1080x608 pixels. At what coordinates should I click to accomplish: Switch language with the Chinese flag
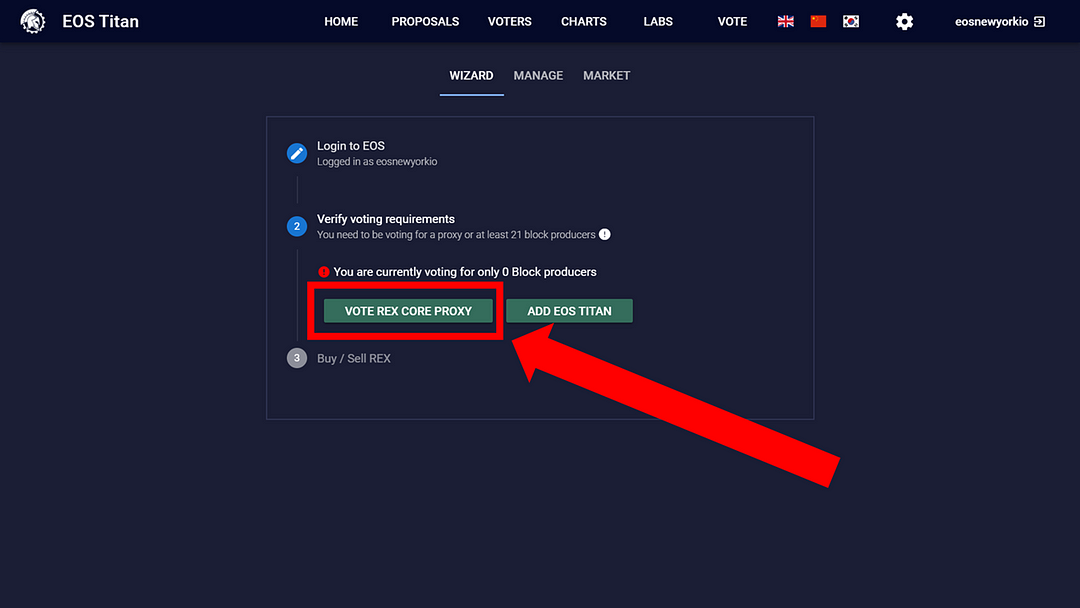point(818,21)
